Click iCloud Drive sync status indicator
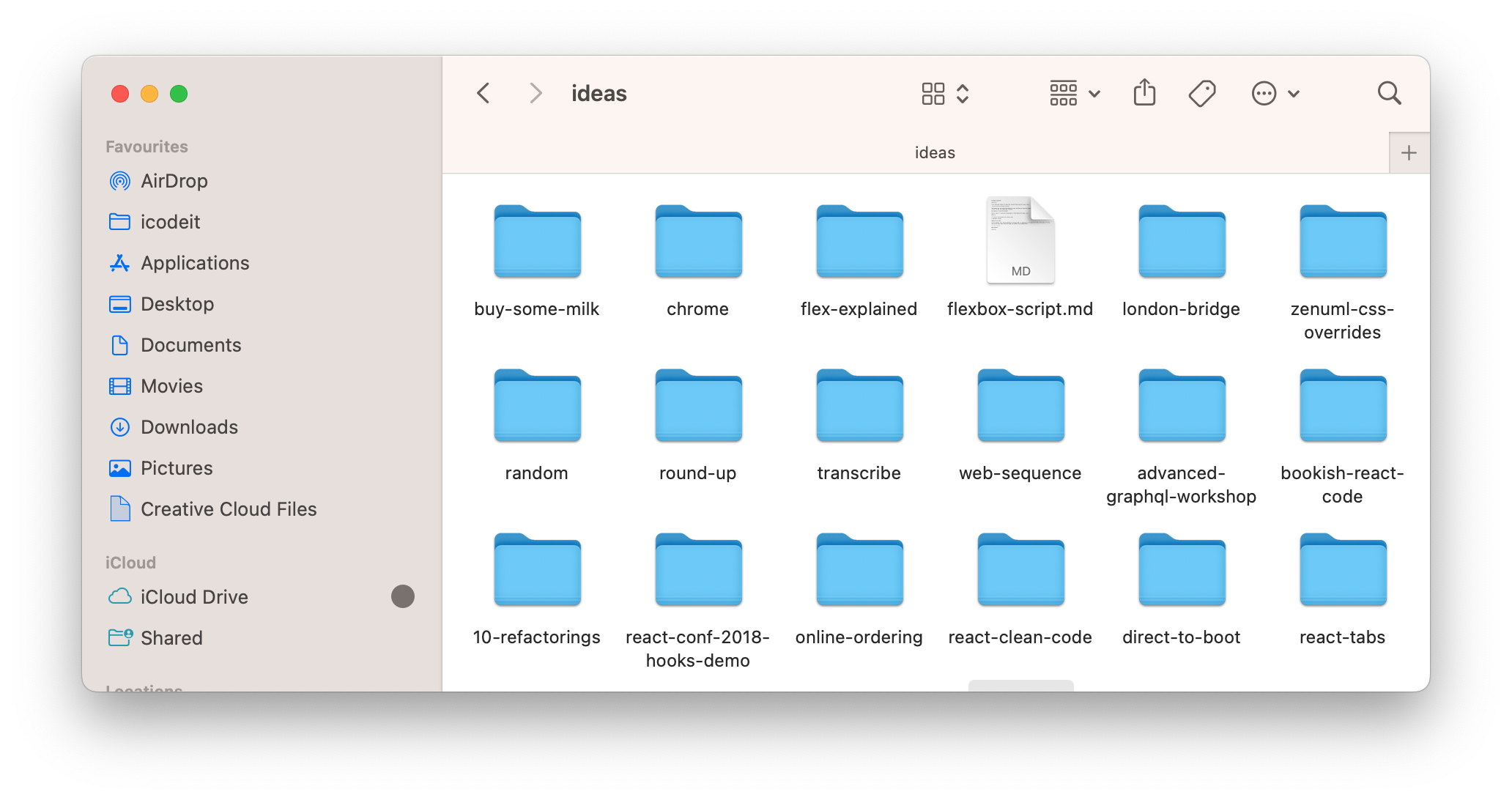This screenshot has height=800, width=1512. click(x=402, y=596)
